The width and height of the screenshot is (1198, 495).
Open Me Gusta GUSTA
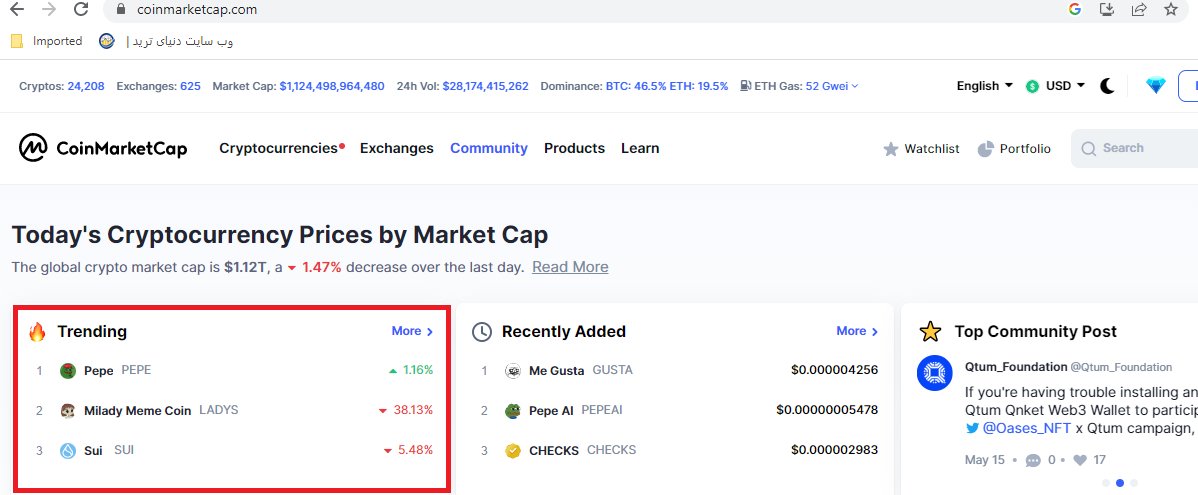tap(581, 370)
